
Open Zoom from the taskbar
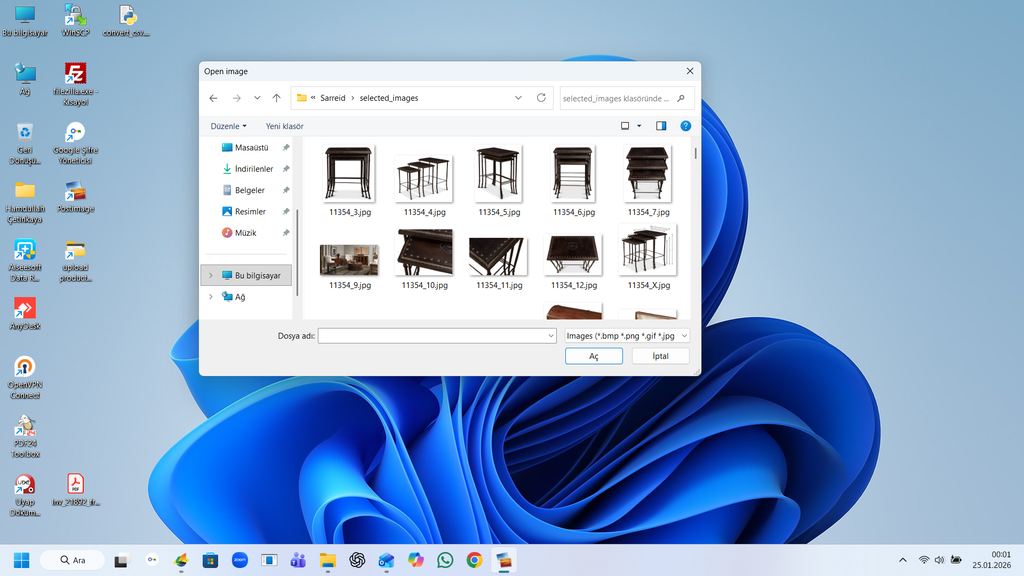coord(240,560)
